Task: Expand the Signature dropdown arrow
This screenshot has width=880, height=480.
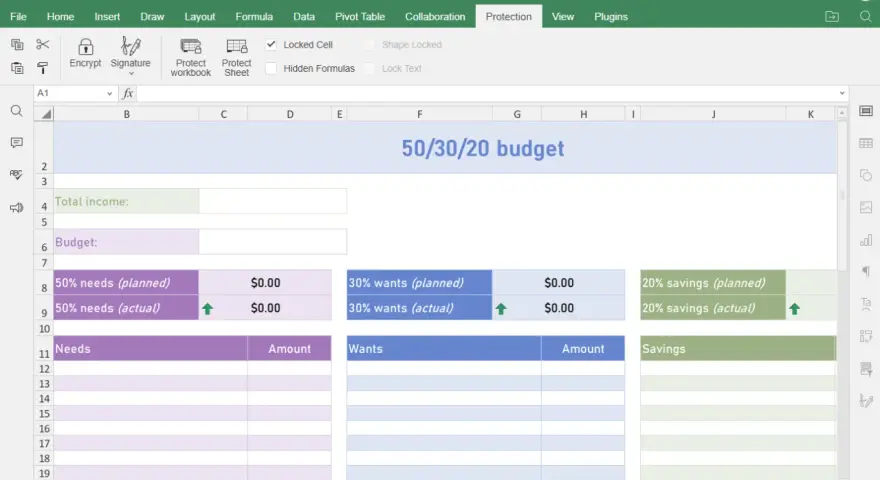Action: pos(131,74)
